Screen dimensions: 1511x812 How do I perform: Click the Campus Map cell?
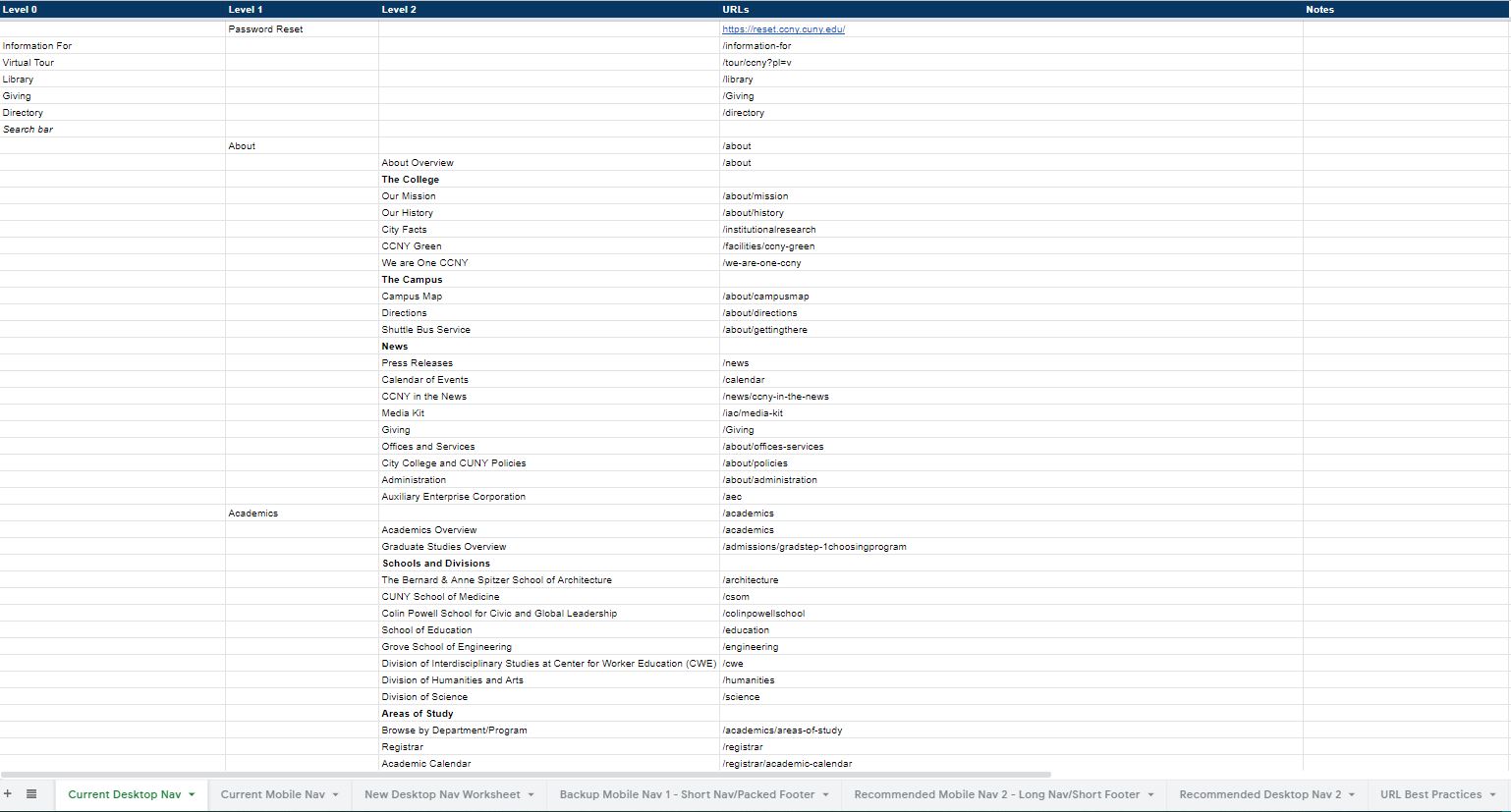(x=549, y=297)
